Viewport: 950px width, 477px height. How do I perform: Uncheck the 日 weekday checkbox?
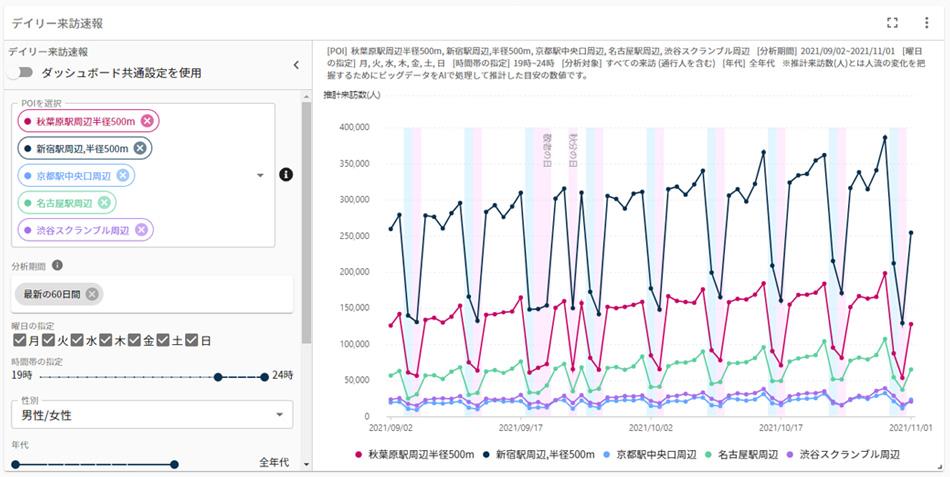point(192,340)
